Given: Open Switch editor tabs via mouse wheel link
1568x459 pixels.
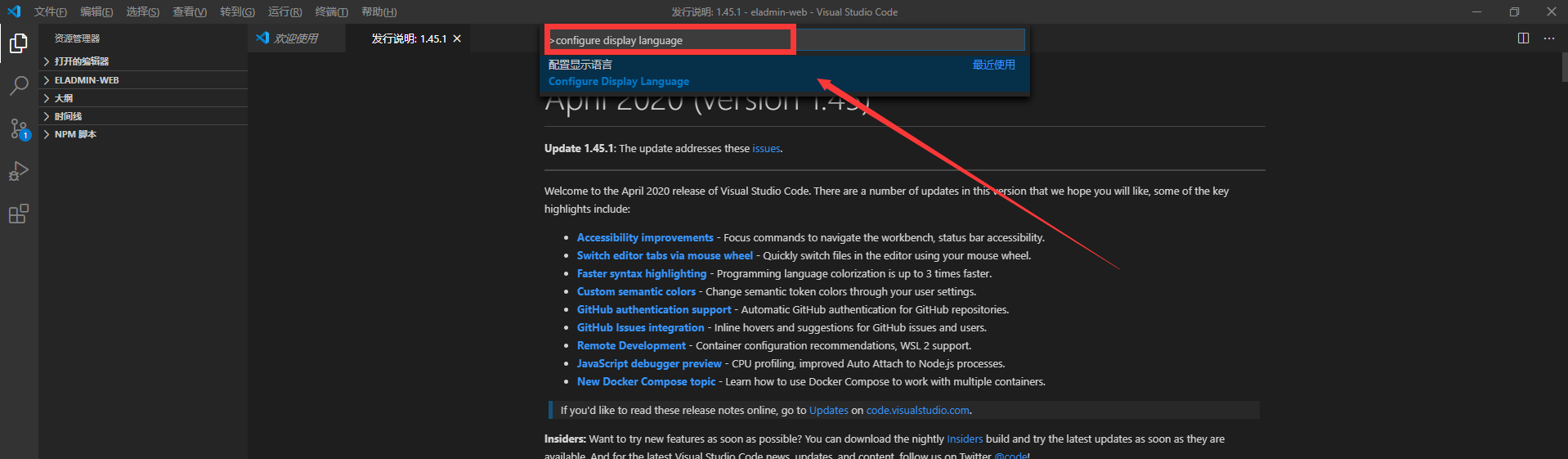Looking at the screenshot, I should [665, 256].
